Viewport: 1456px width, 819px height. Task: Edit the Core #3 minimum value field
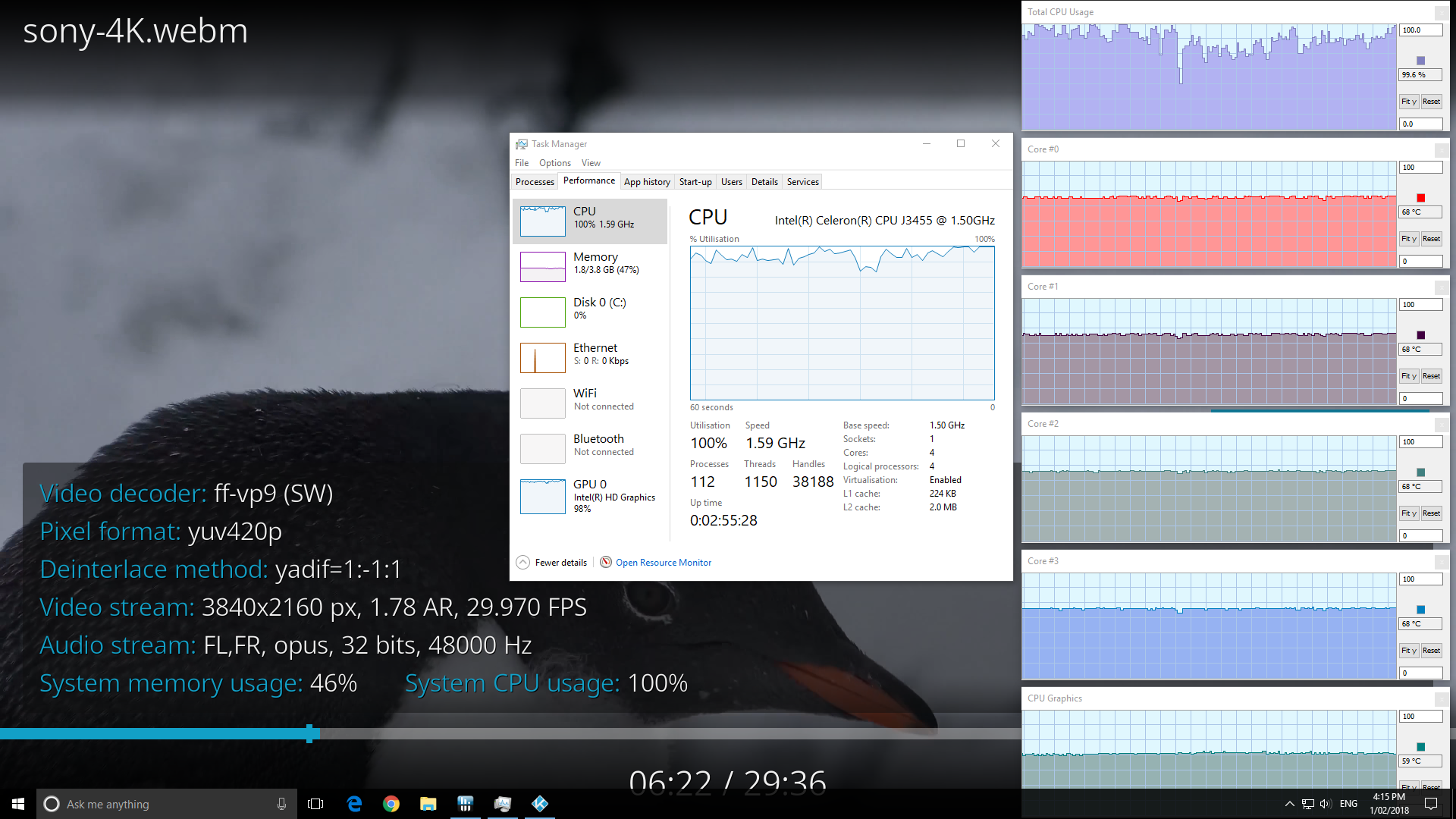(x=1420, y=673)
